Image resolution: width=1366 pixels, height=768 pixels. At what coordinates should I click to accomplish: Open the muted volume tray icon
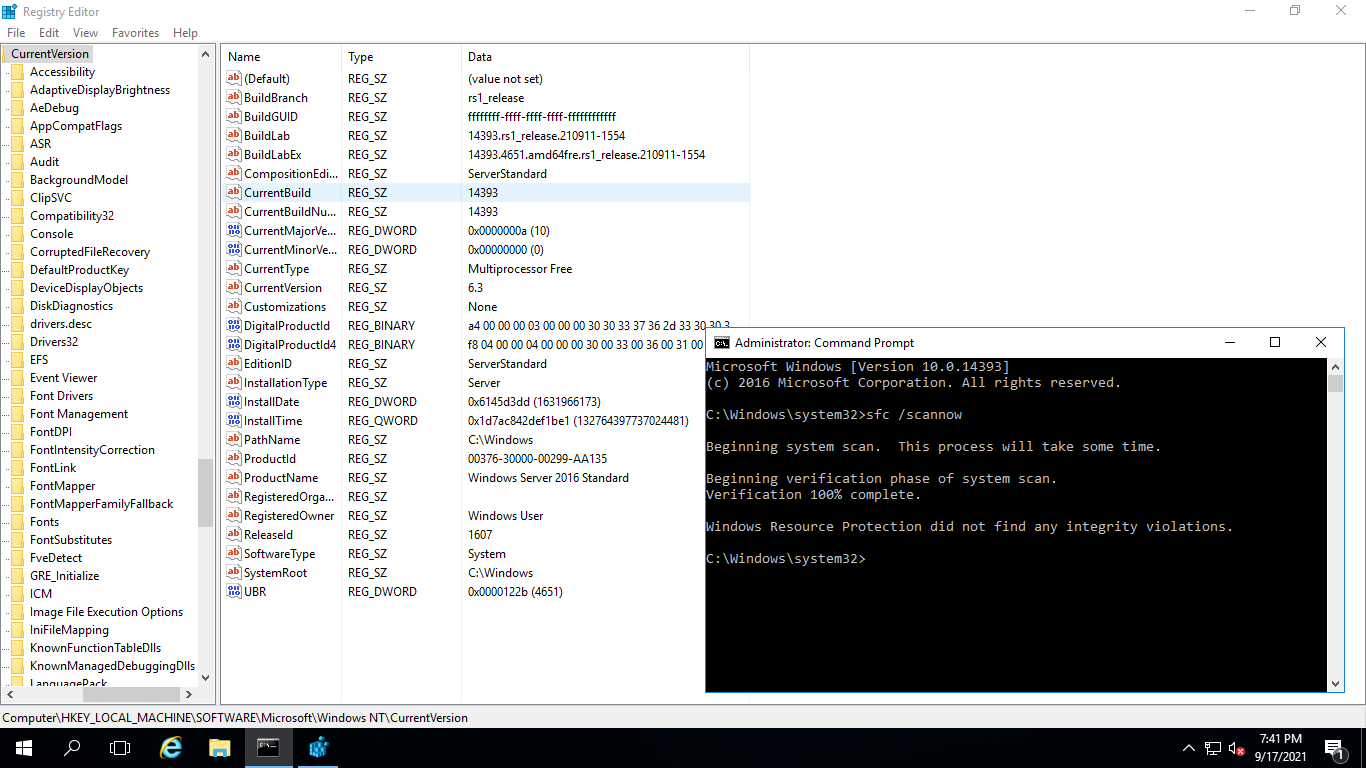[1237, 748]
